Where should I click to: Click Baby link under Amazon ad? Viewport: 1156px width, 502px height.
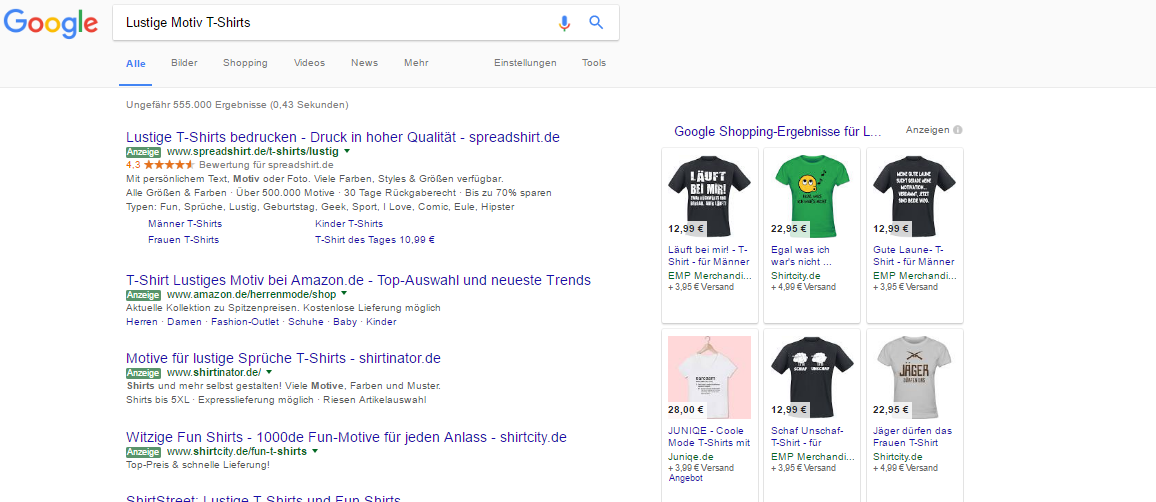344,322
